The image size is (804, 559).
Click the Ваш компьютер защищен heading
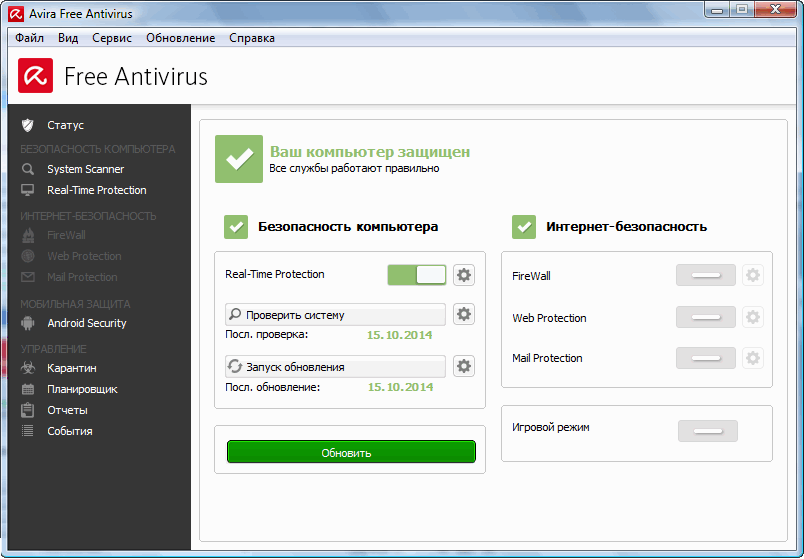point(370,152)
